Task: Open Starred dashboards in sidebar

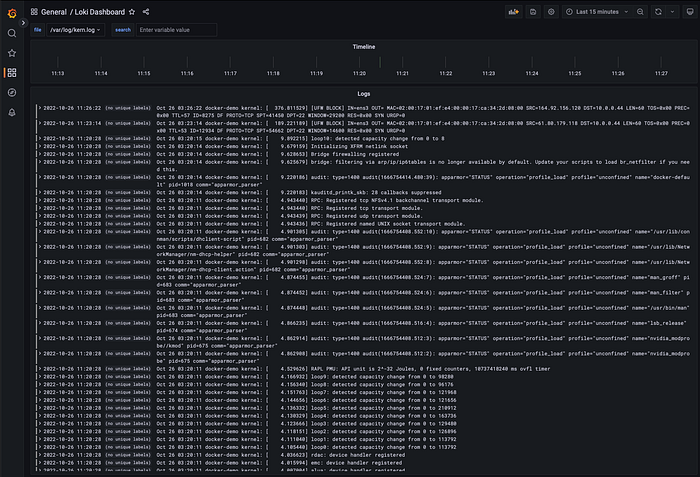Action: (12, 53)
